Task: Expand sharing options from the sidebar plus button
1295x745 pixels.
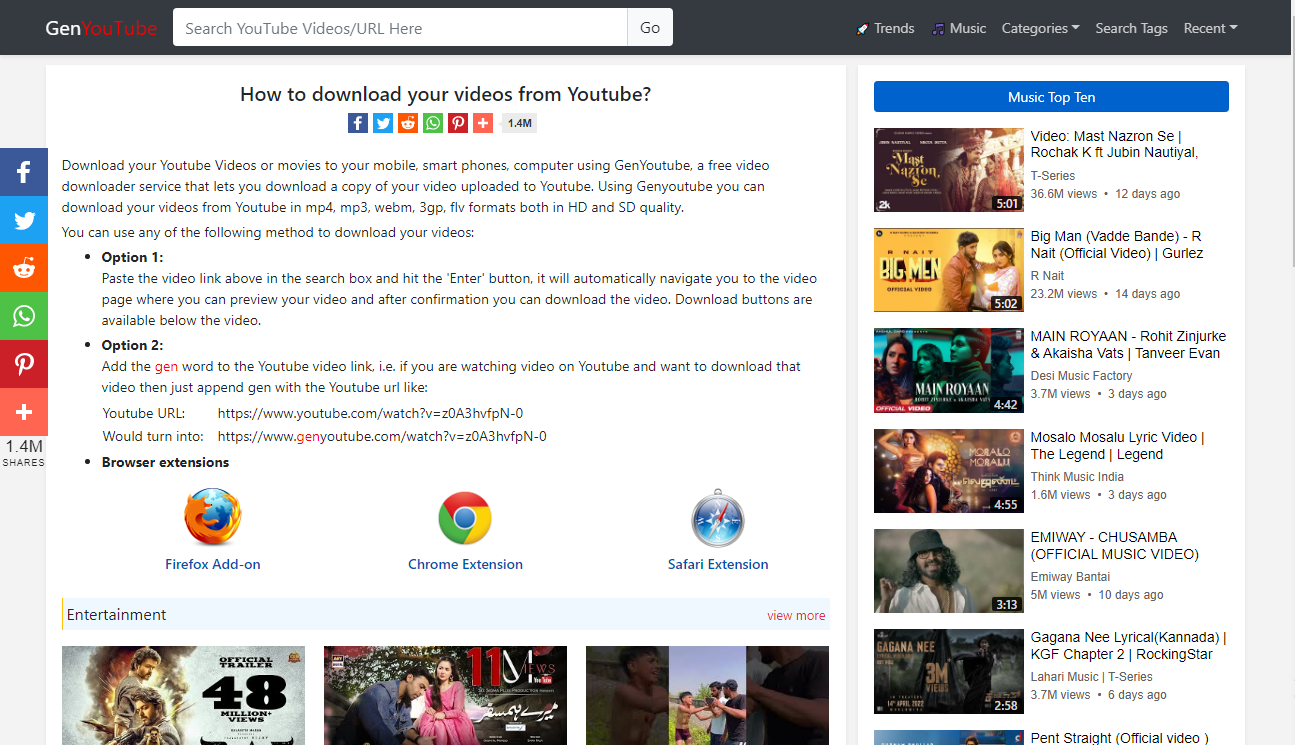Action: (x=23, y=412)
